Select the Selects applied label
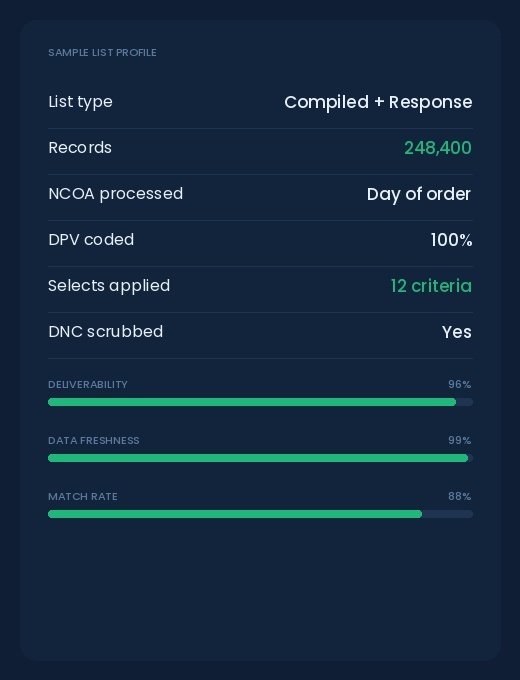The image size is (520, 680). click(109, 286)
